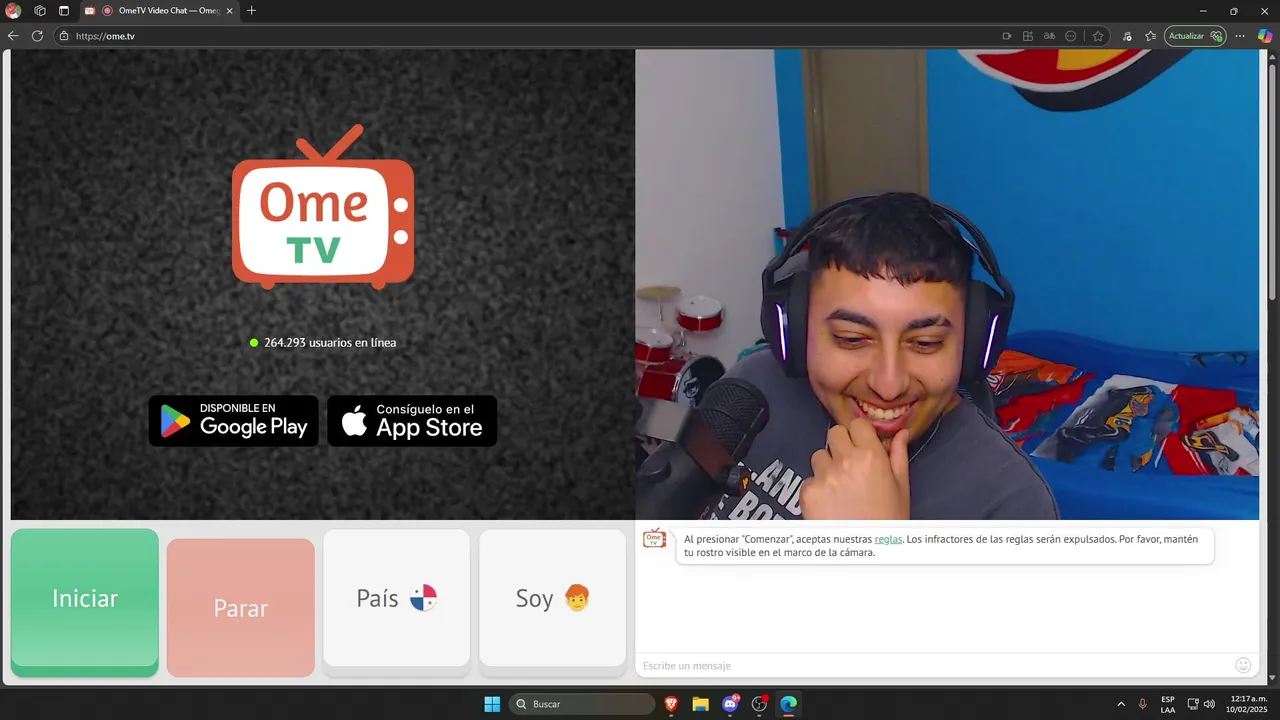
Task: Open the Google Play download badge
Action: [x=234, y=421]
